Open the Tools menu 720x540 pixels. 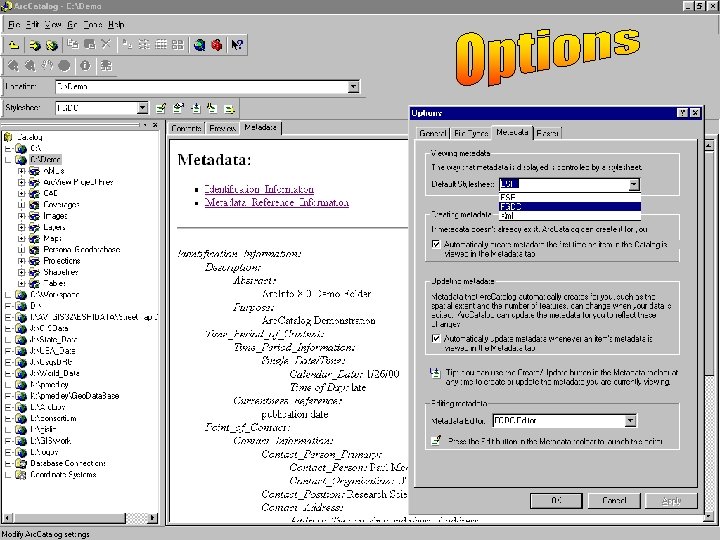point(93,25)
